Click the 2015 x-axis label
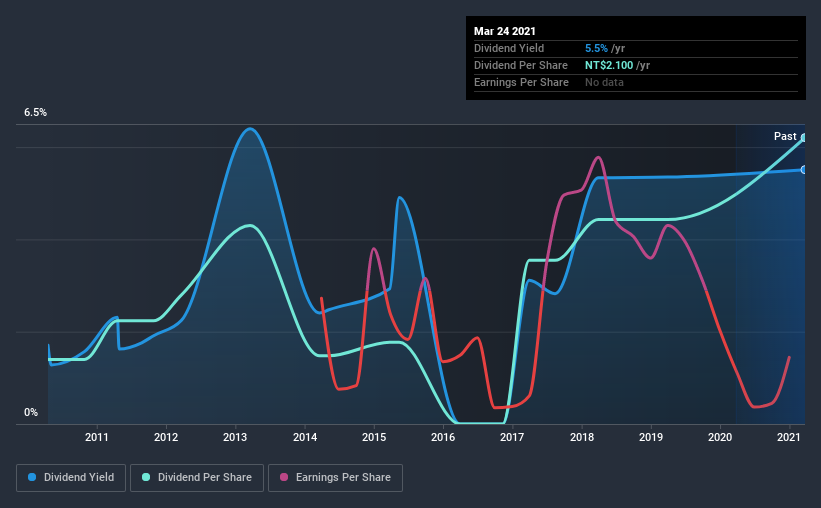 374,437
